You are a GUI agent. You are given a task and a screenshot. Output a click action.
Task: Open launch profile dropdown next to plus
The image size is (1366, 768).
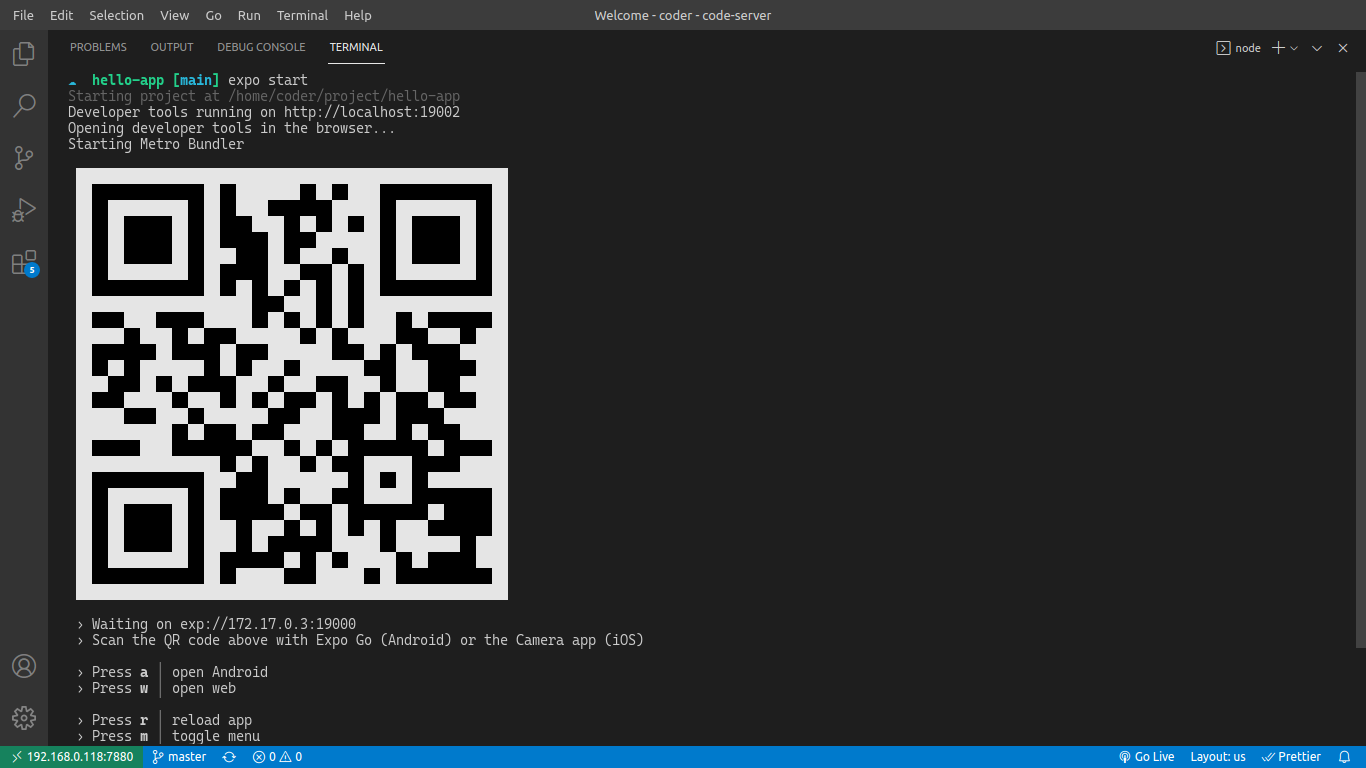pyautogui.click(x=1294, y=48)
